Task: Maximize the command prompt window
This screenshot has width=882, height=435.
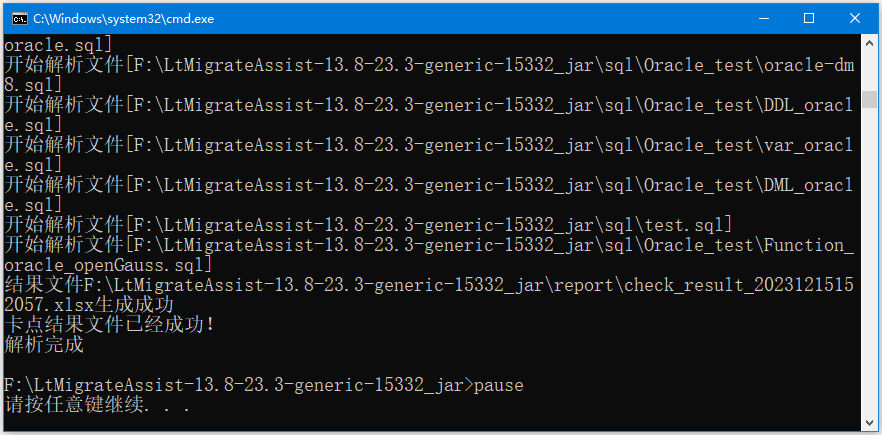Action: [809, 19]
